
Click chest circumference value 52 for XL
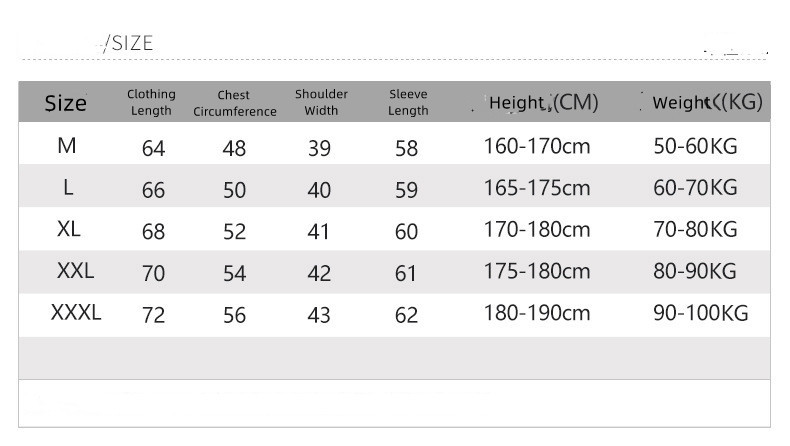[234, 232]
